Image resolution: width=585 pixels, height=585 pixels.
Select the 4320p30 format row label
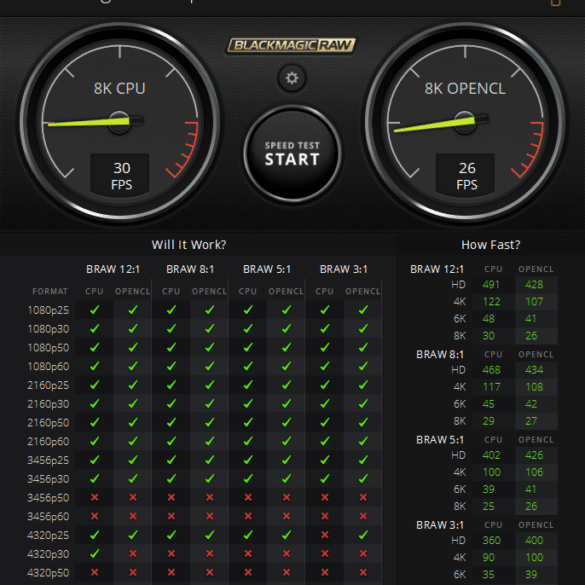49,554
